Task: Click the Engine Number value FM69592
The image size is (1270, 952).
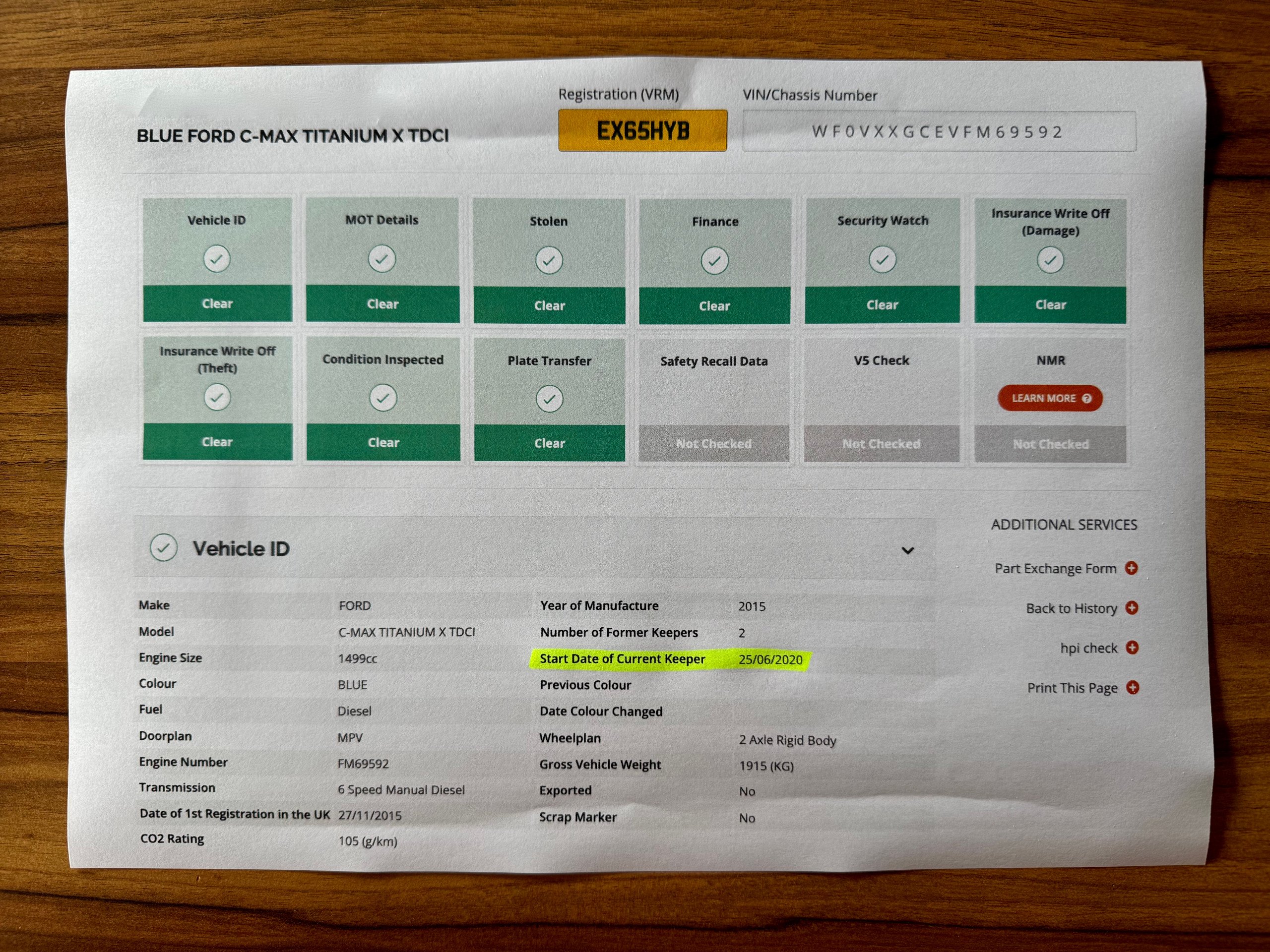Action: tap(363, 764)
